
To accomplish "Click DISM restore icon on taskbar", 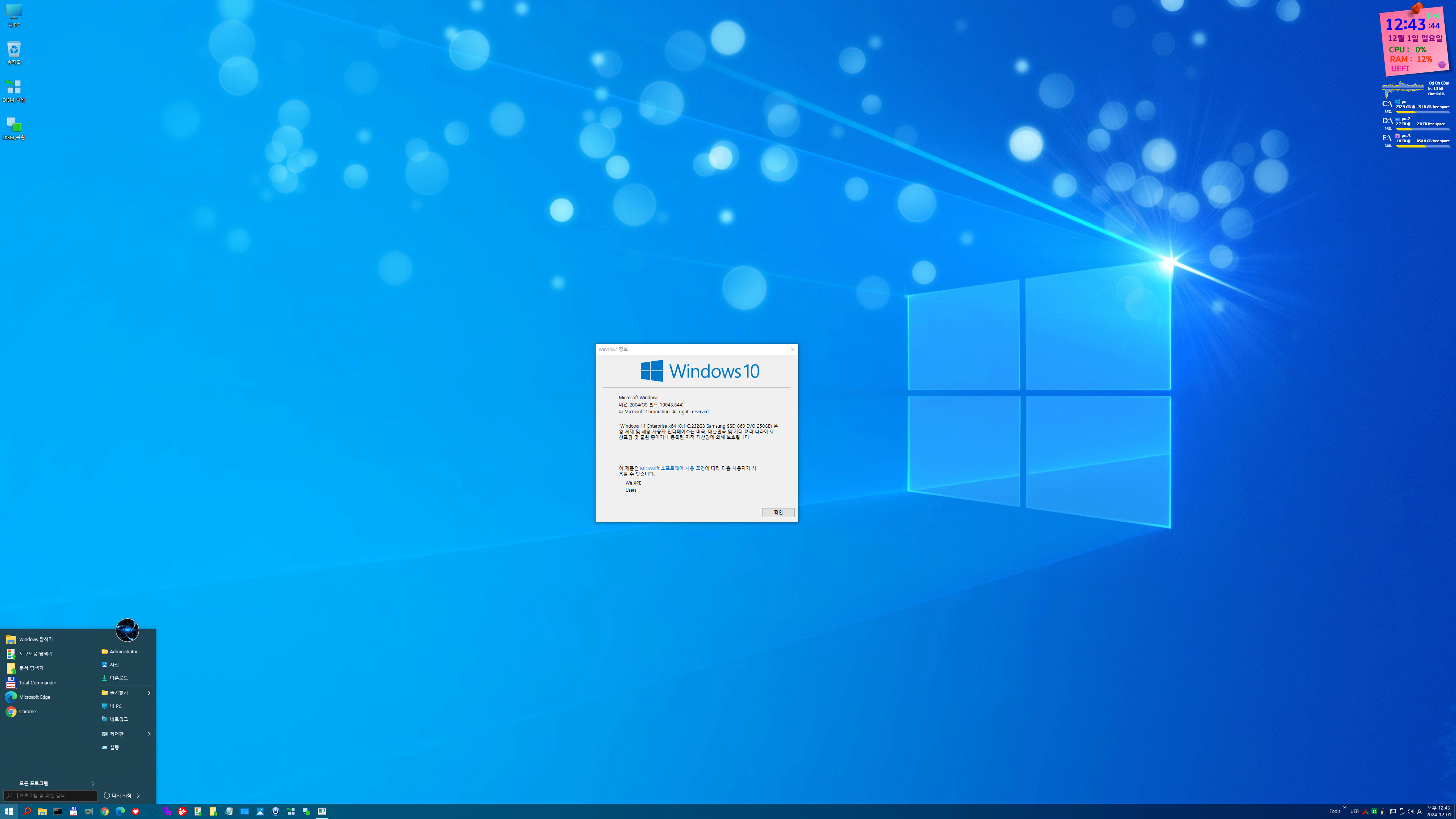I will click(306, 811).
